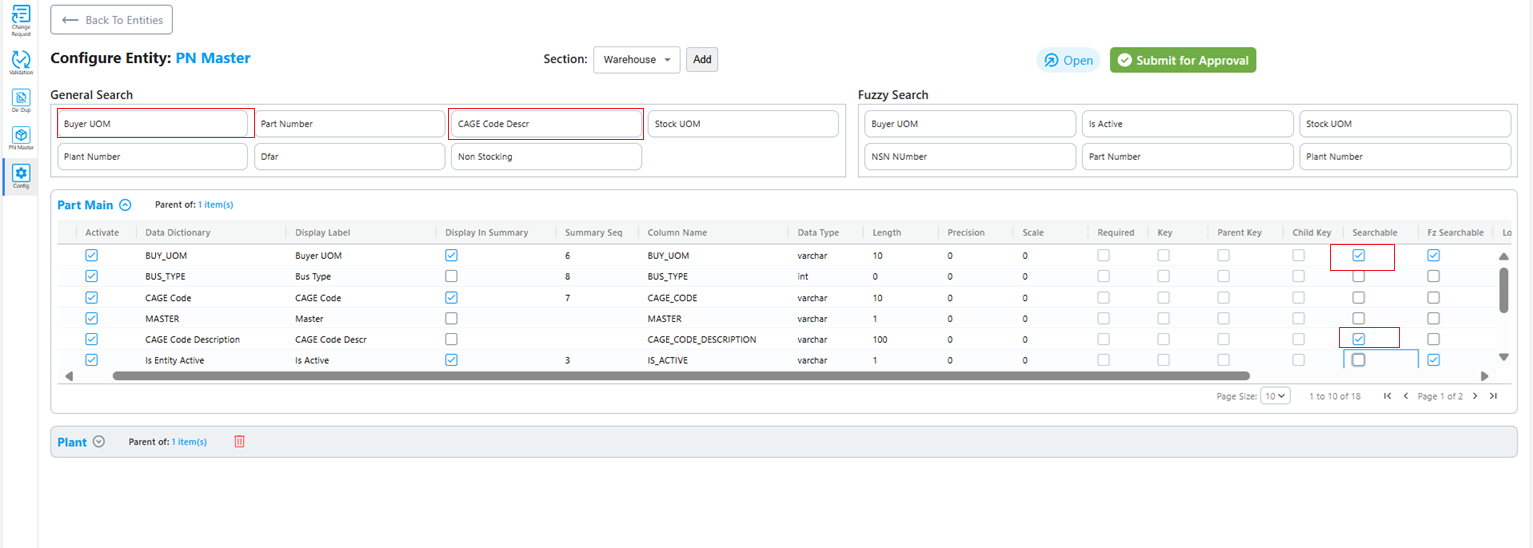Sort by Data Type column header

coord(818,233)
